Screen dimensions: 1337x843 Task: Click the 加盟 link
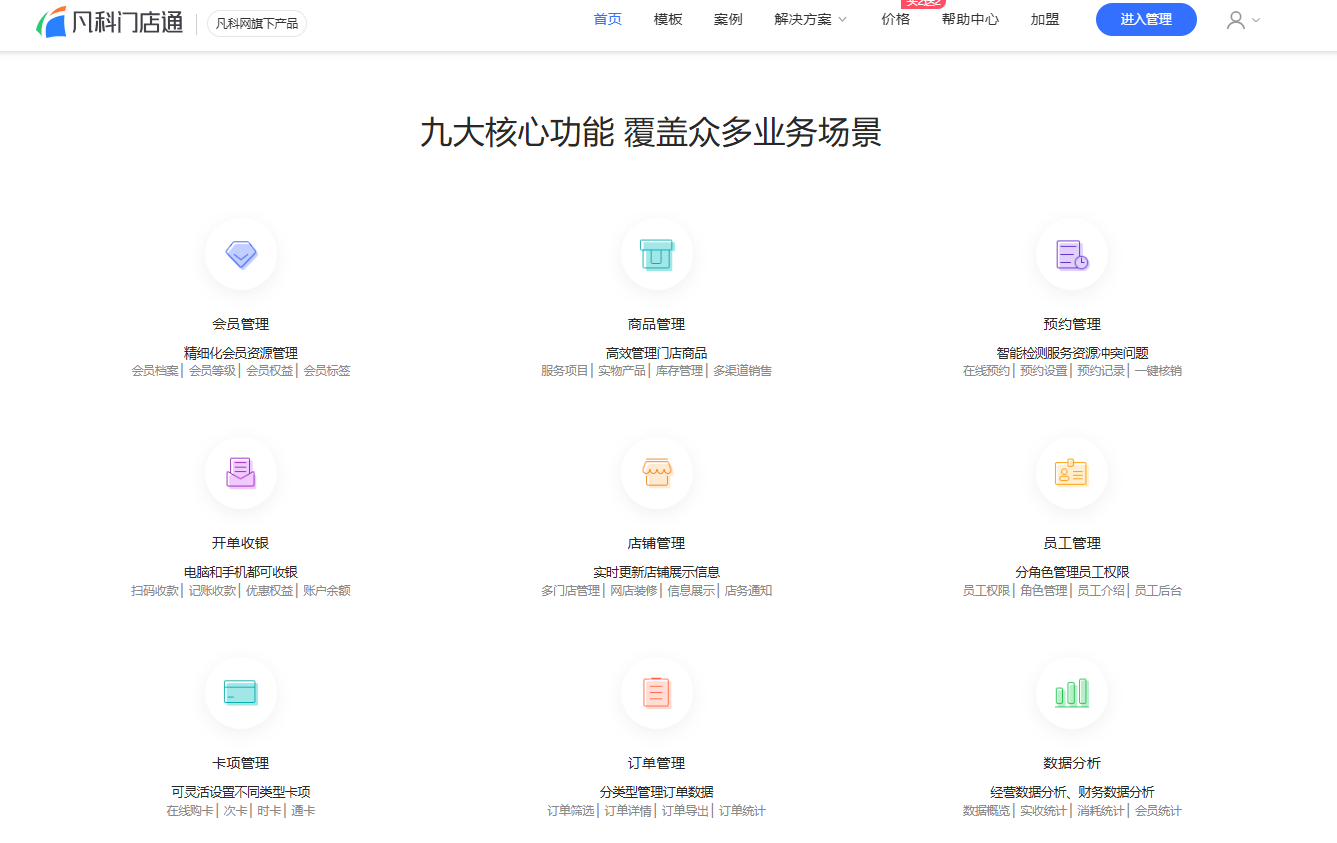point(1045,19)
